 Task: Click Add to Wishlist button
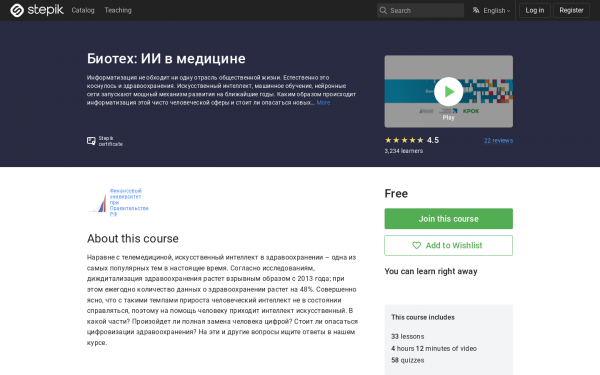pos(448,245)
